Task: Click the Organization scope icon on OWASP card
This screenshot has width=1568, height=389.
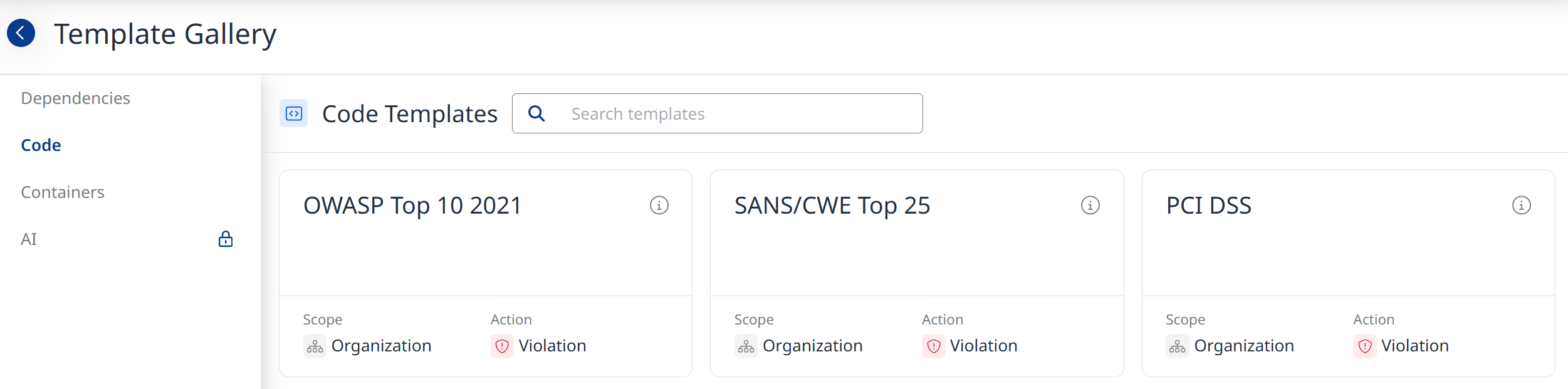Action: point(315,346)
